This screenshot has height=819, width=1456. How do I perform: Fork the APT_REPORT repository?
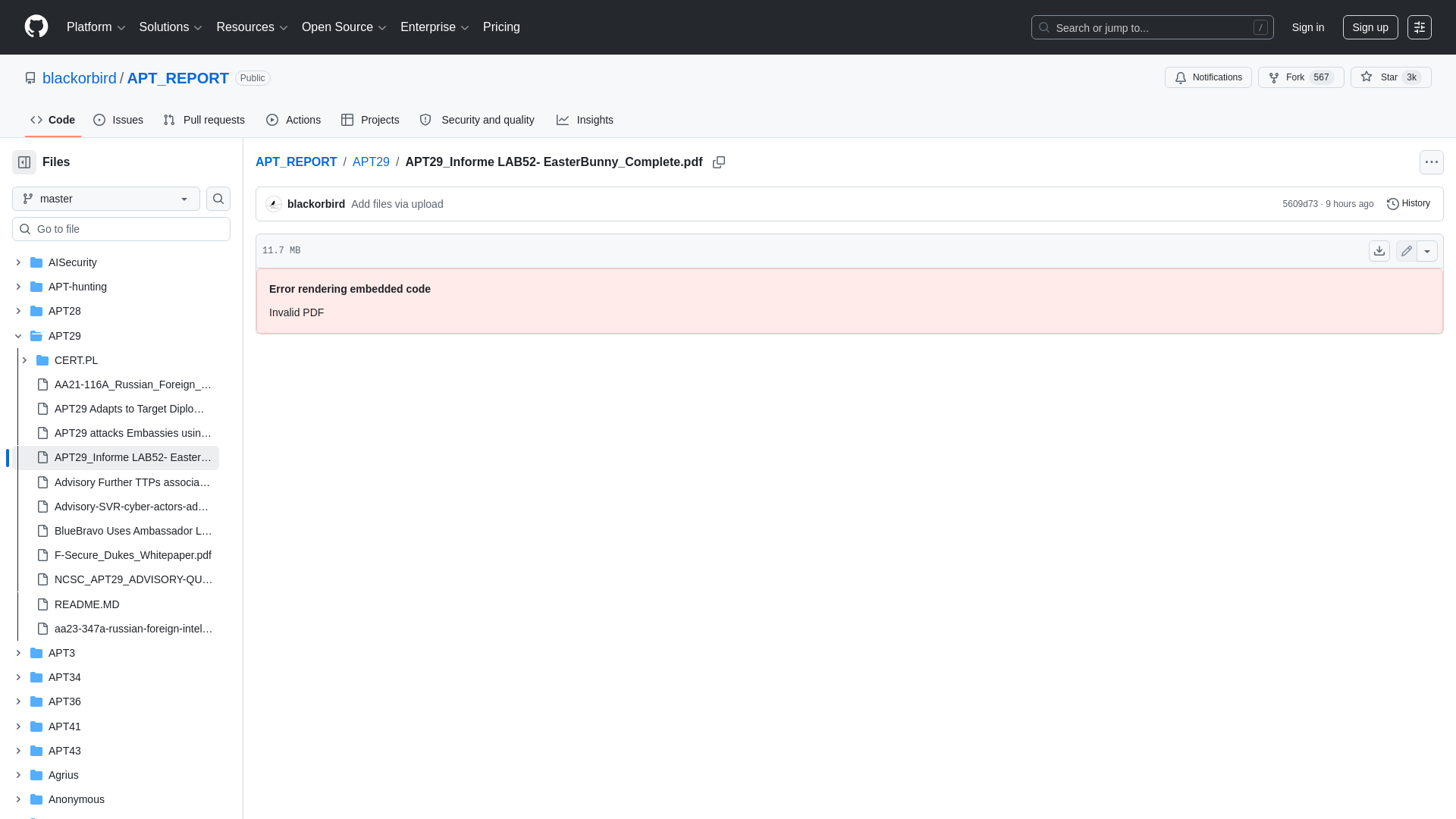1301,77
